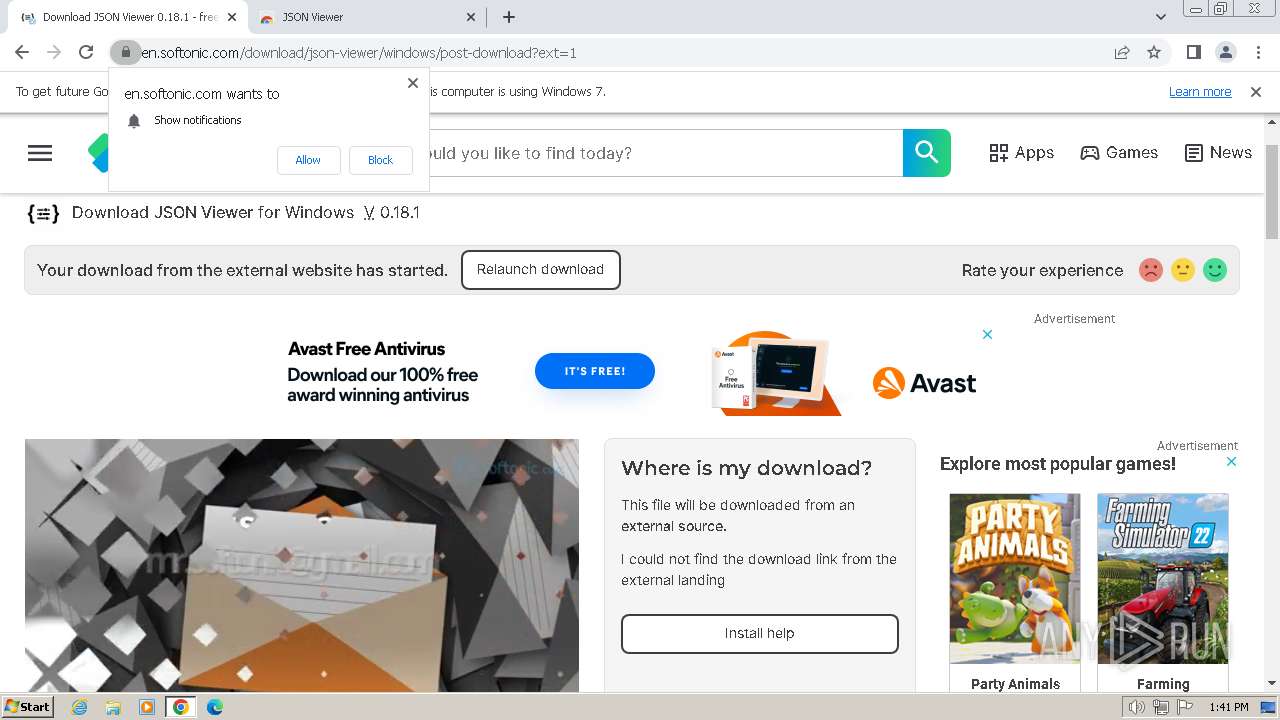Close the popular games advertisement
Image resolution: width=1280 pixels, height=720 pixels.
1231,462
